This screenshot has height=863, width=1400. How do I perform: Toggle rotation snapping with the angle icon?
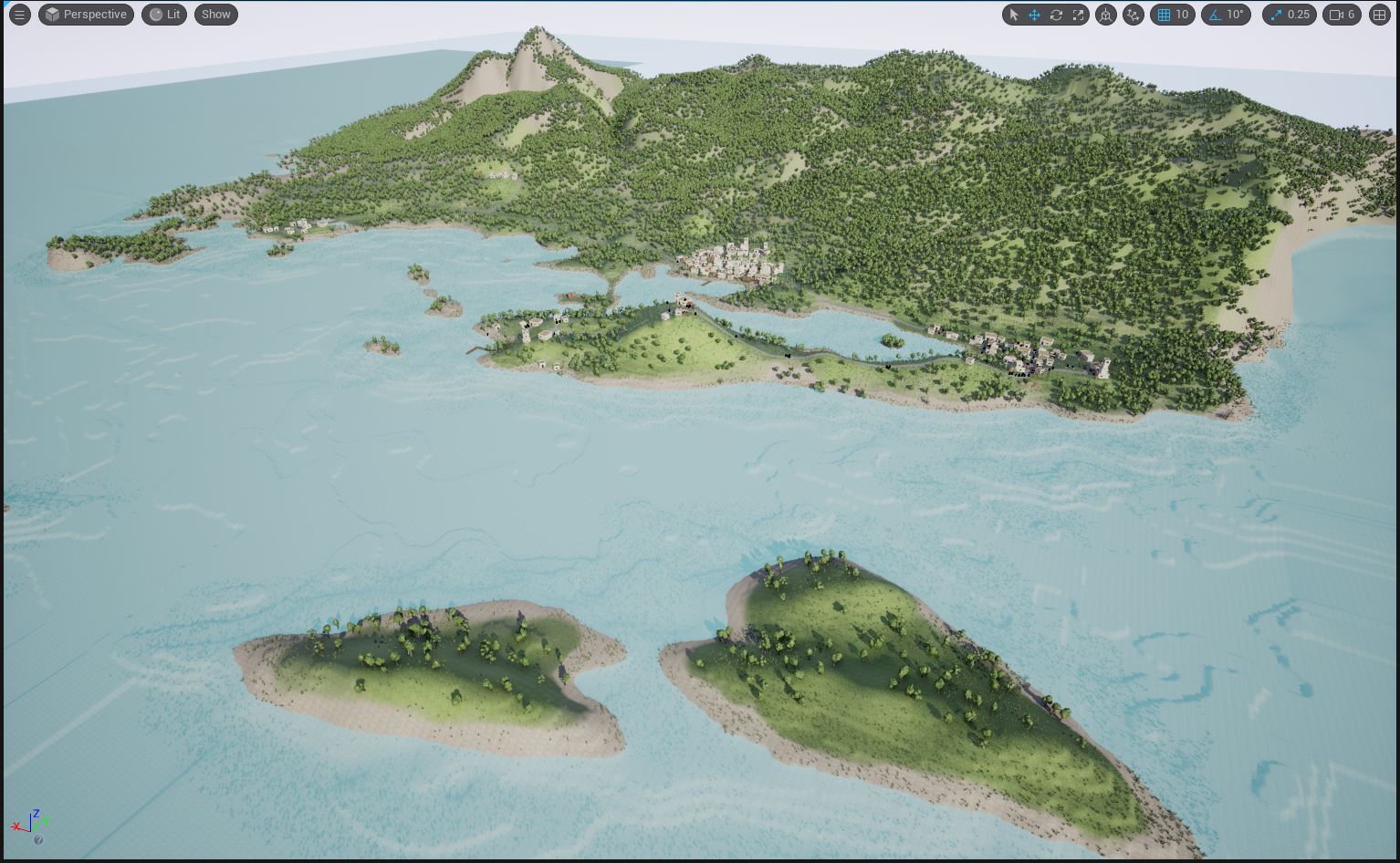(x=1215, y=15)
